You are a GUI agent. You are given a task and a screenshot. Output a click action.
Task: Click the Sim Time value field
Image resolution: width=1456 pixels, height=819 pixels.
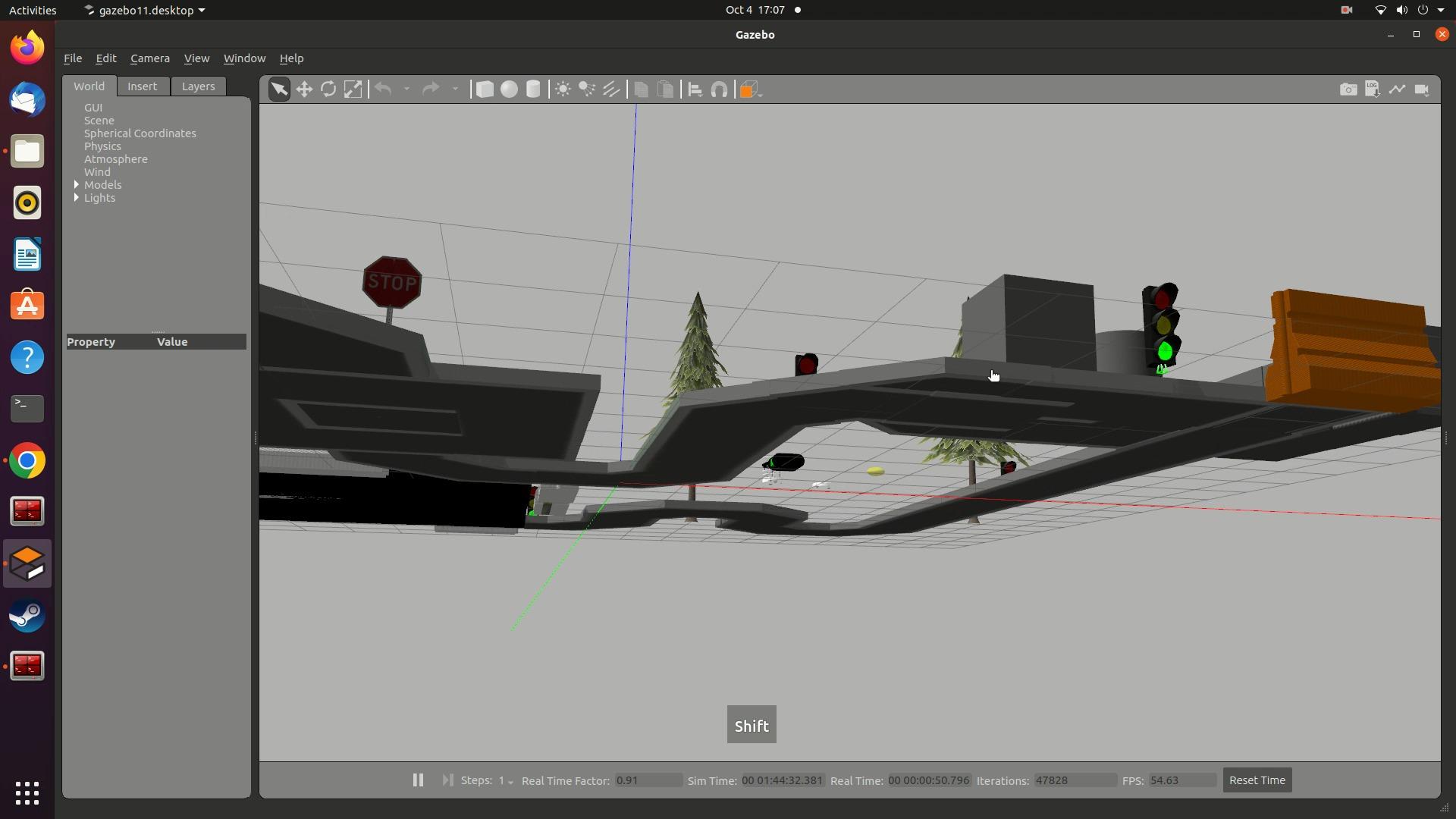point(783,780)
